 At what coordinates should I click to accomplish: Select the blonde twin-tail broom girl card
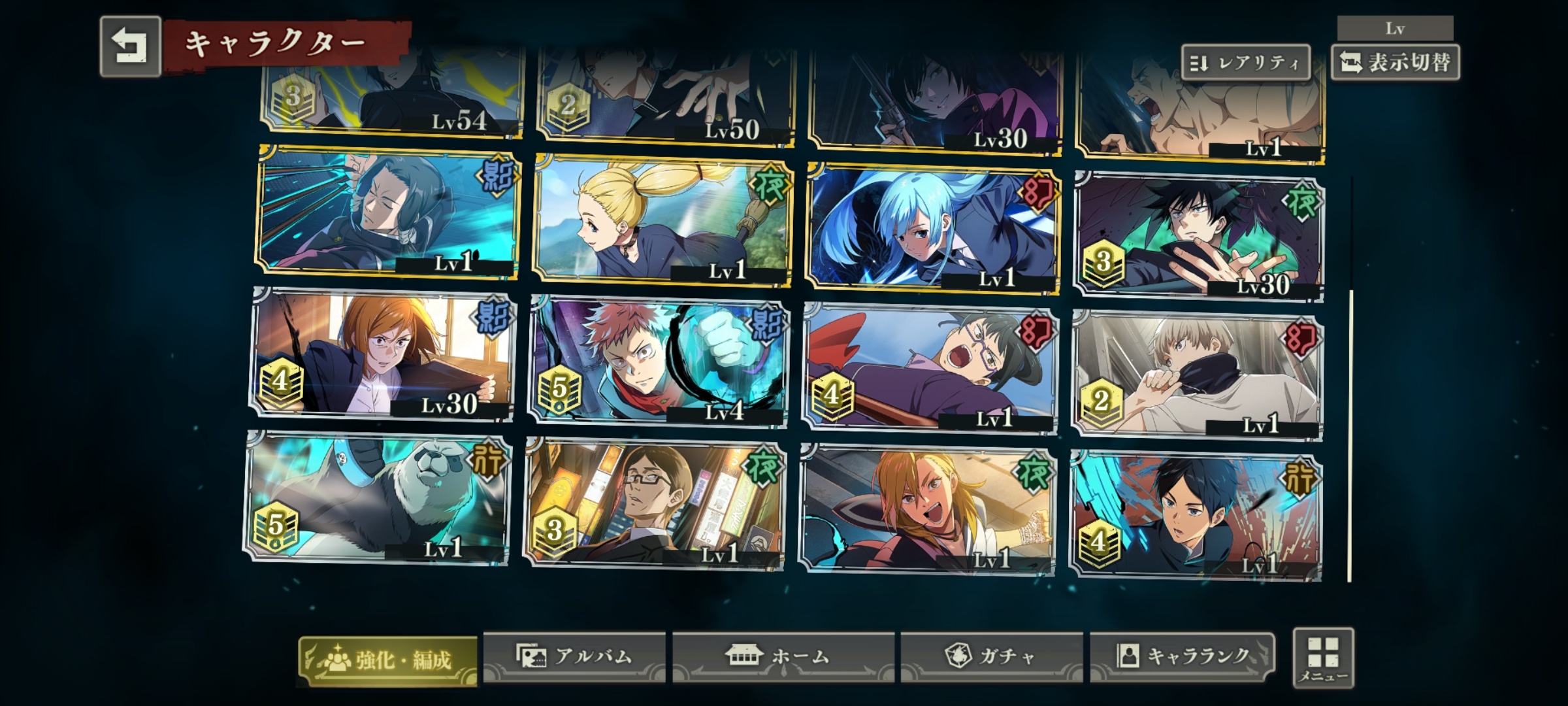(662, 221)
